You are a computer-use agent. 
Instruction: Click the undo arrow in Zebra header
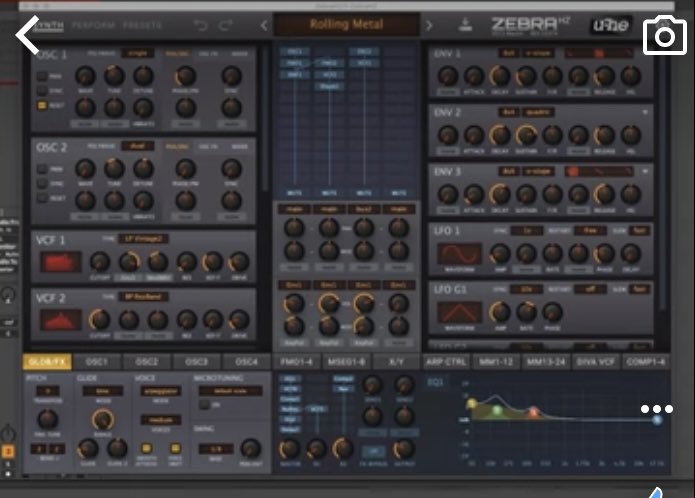coord(201,25)
